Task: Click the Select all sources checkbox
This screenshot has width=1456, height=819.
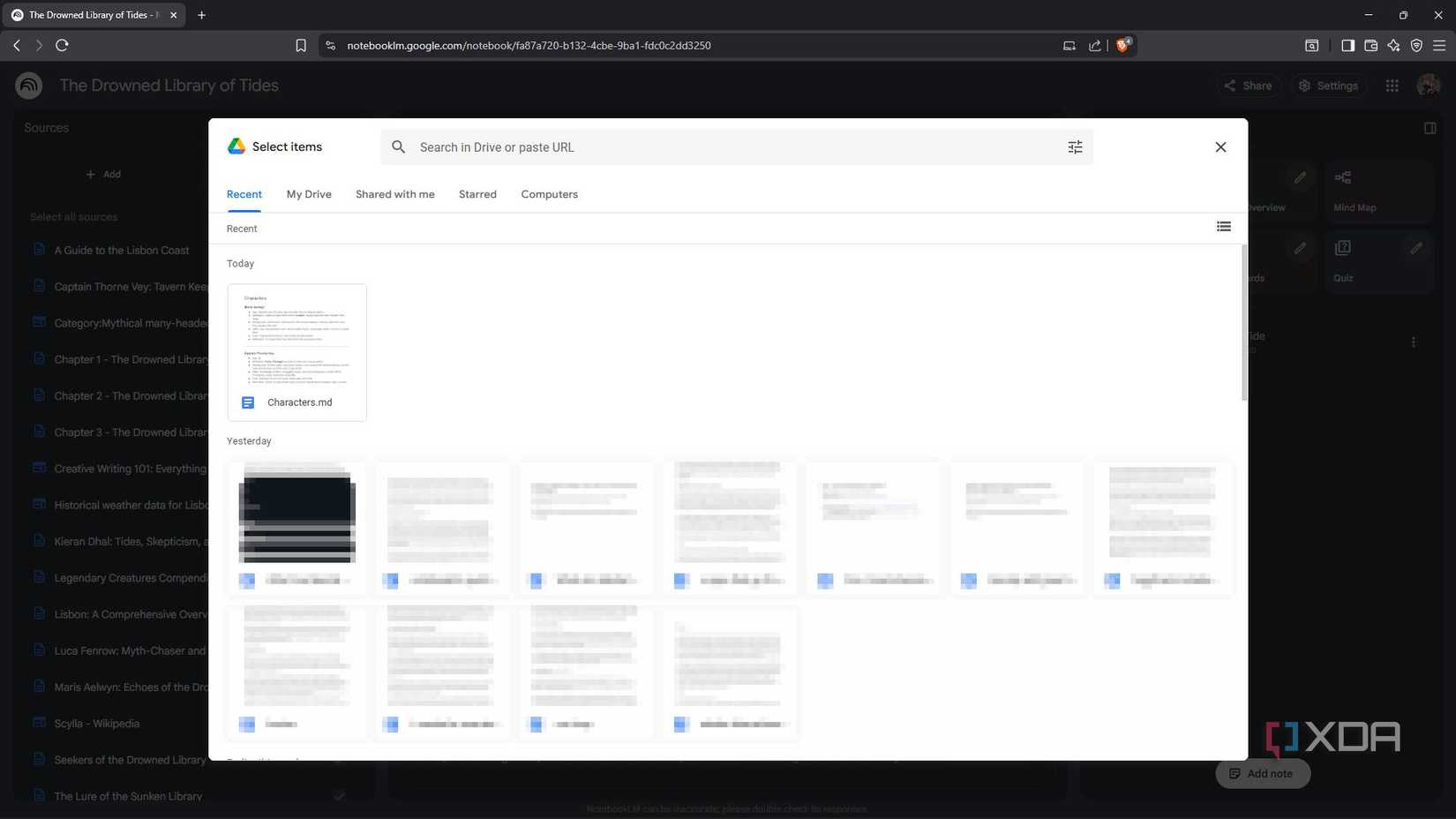Action: pos(340,216)
